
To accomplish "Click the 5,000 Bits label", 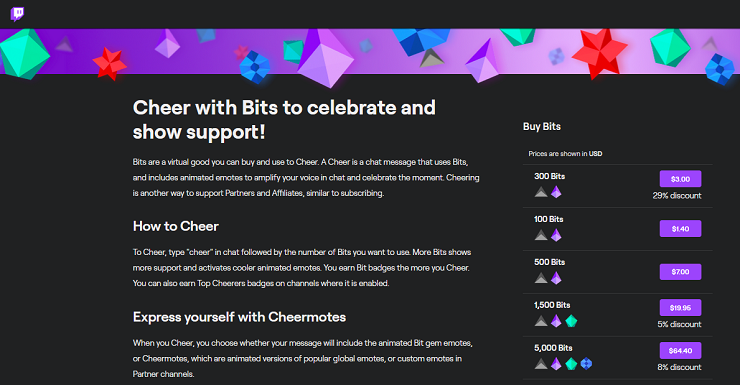I will coord(553,348).
